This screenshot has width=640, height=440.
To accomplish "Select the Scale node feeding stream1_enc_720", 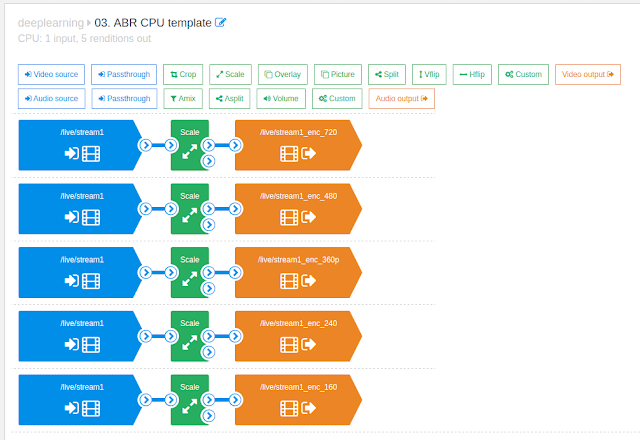I will [190, 145].
